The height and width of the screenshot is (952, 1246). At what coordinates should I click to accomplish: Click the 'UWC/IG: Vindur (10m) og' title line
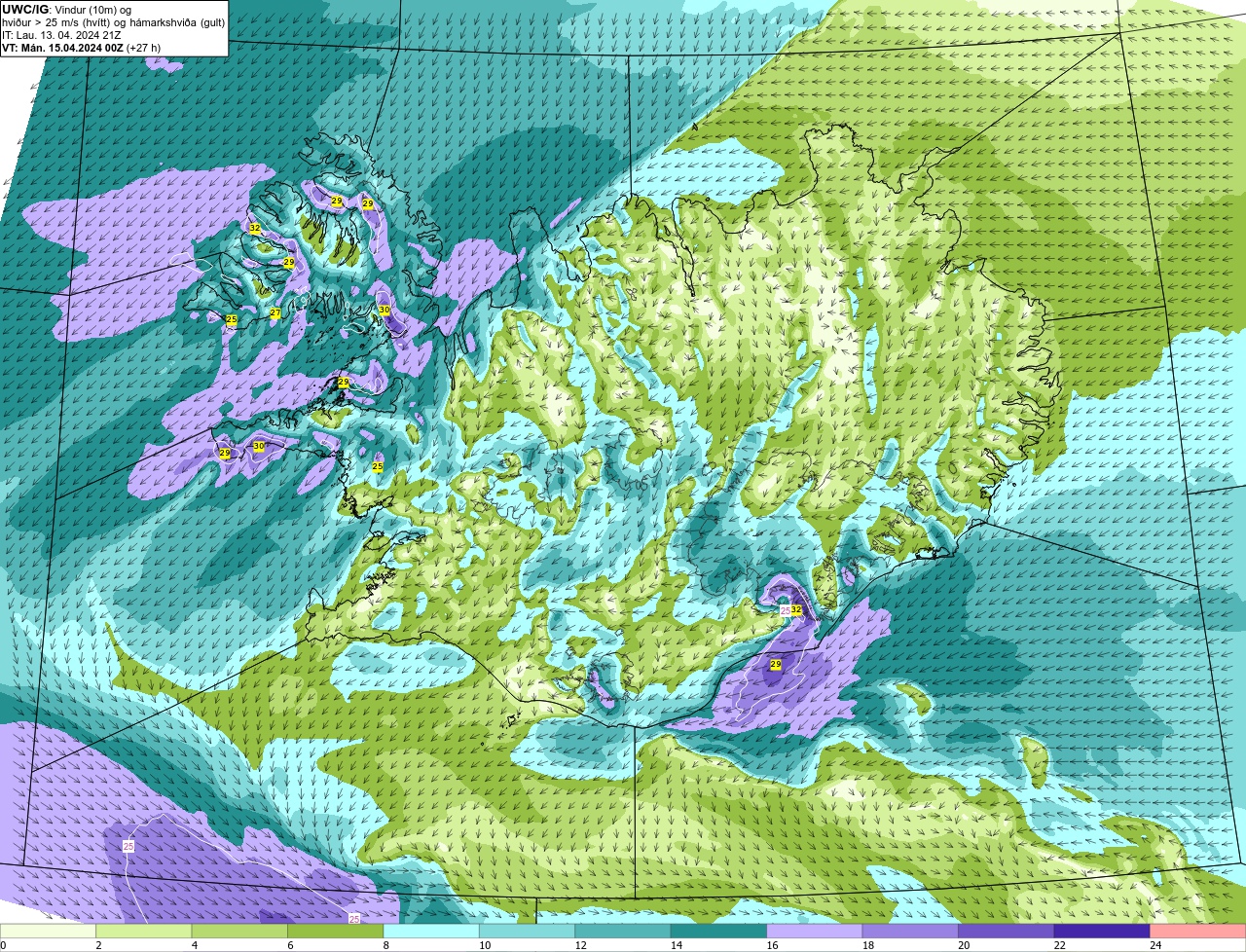[66, 9]
